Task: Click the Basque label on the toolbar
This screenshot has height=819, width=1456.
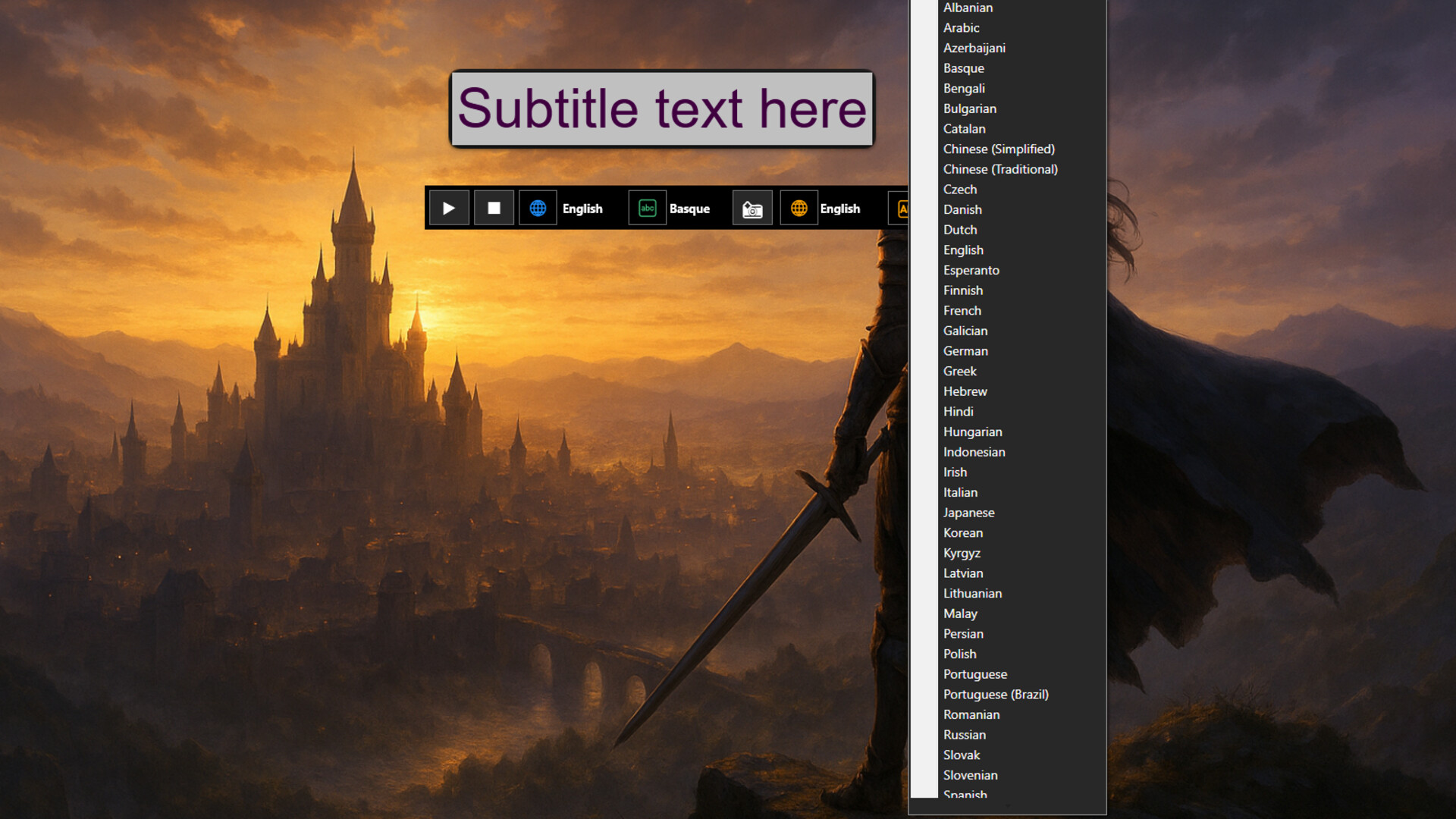Action: point(689,208)
